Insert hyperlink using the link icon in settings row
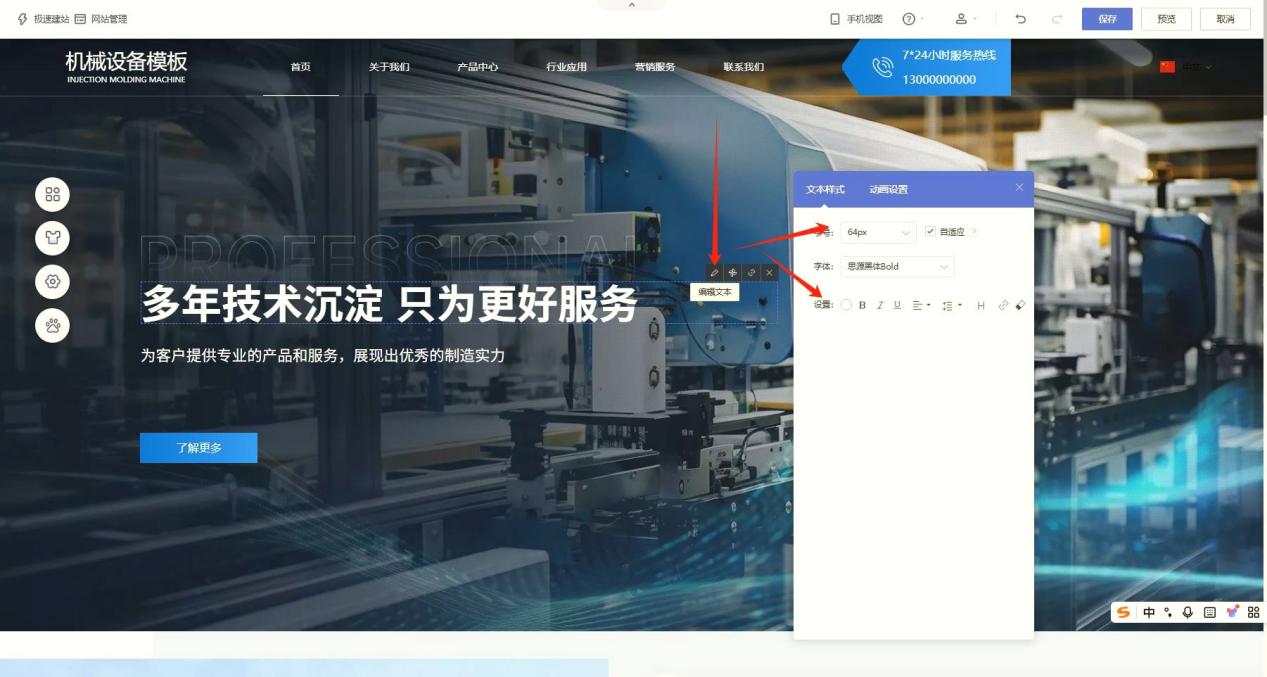This screenshot has height=677, width=1267. [1003, 305]
